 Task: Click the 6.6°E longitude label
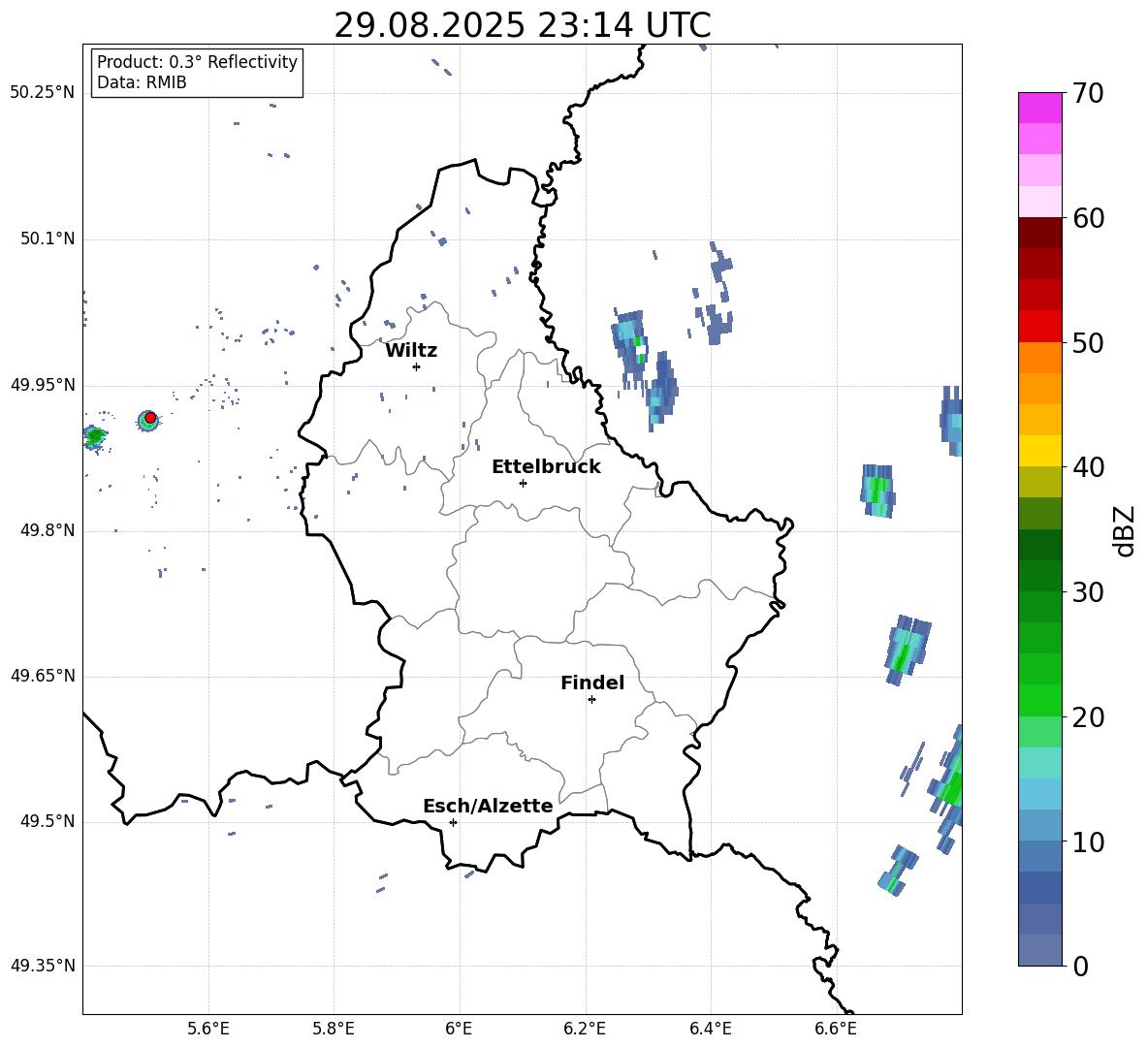[836, 1030]
